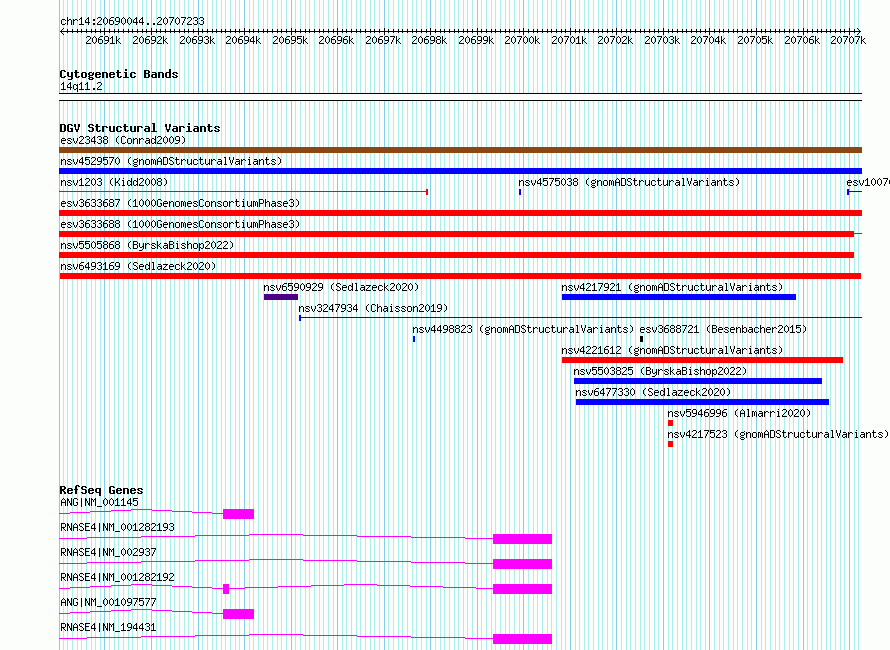The image size is (890, 650).
Task: Click the magenta exon of RNASE4|NM_001282193
Action: click(522, 539)
